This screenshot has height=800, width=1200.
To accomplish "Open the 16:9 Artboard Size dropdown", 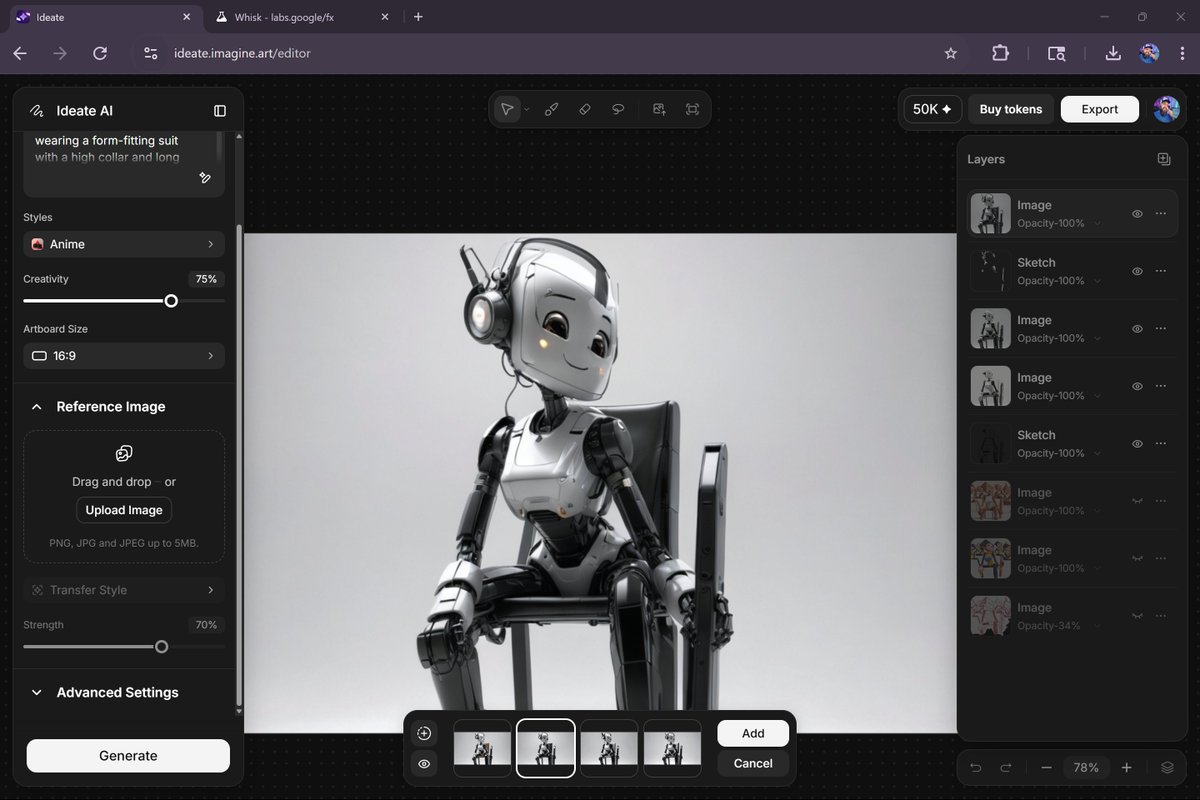I will click(123, 355).
